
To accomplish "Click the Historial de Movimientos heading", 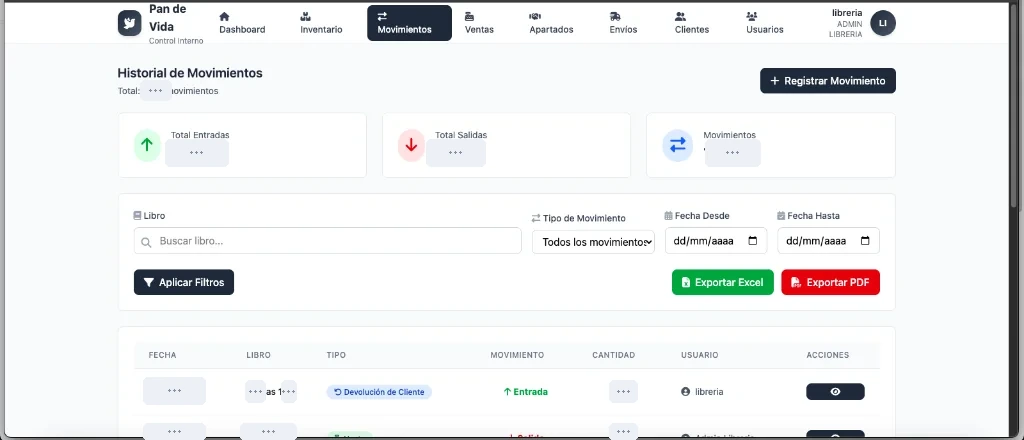I will pos(190,73).
